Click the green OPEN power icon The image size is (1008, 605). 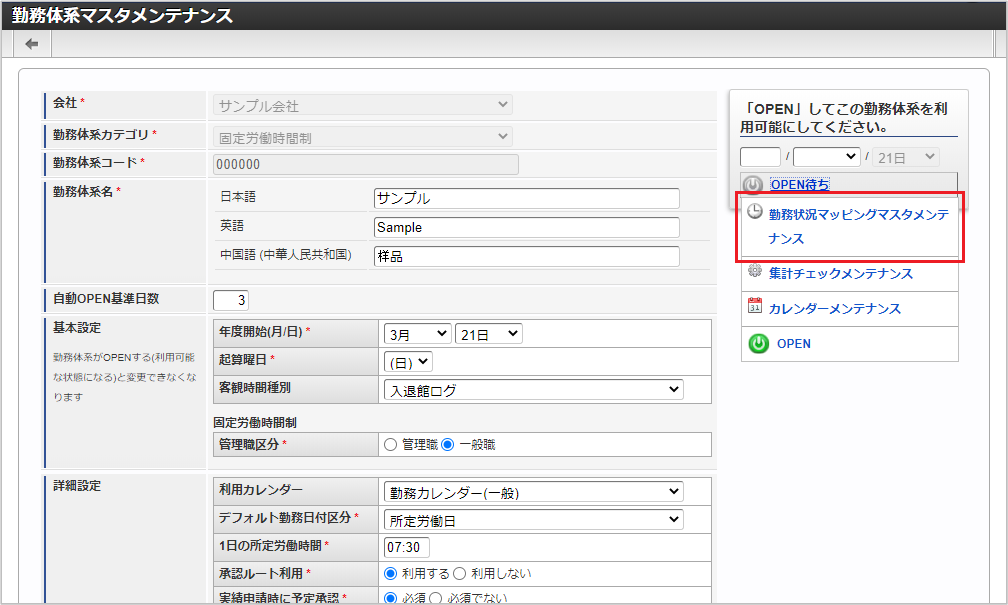759,343
